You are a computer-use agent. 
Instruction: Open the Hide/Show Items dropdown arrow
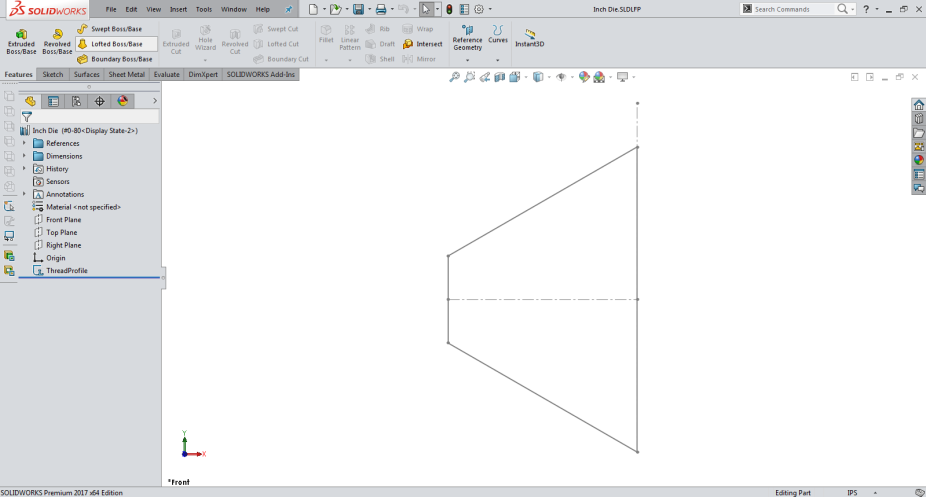tap(572, 77)
